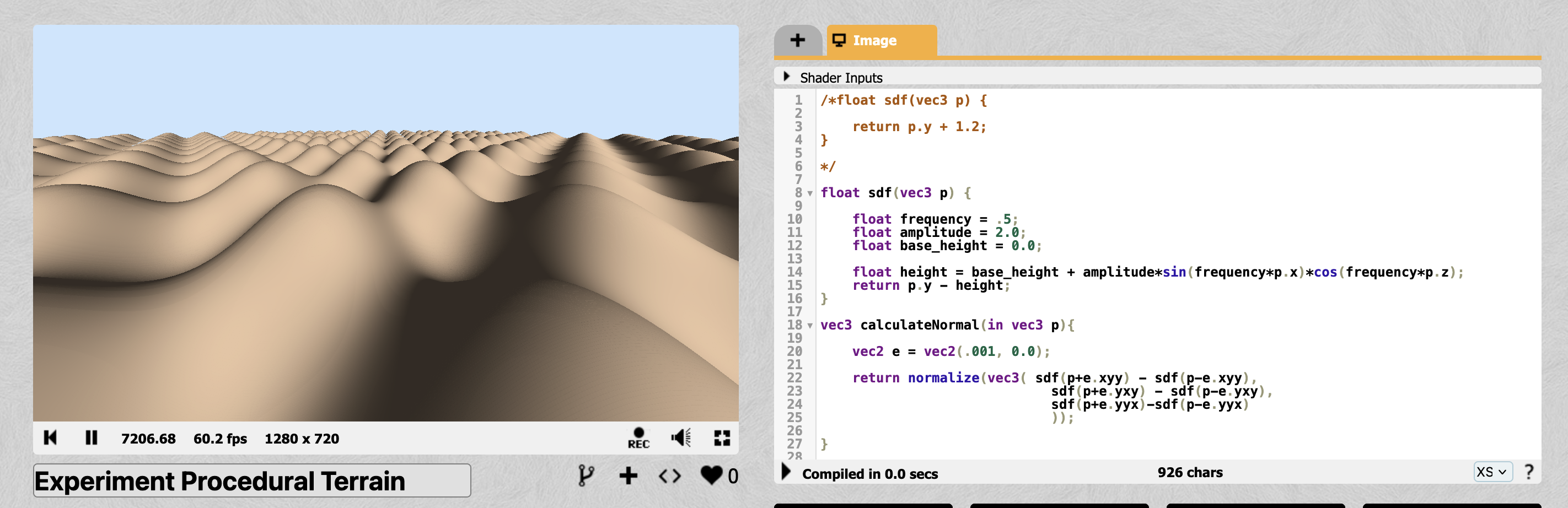Mute the shader audio

(680, 438)
